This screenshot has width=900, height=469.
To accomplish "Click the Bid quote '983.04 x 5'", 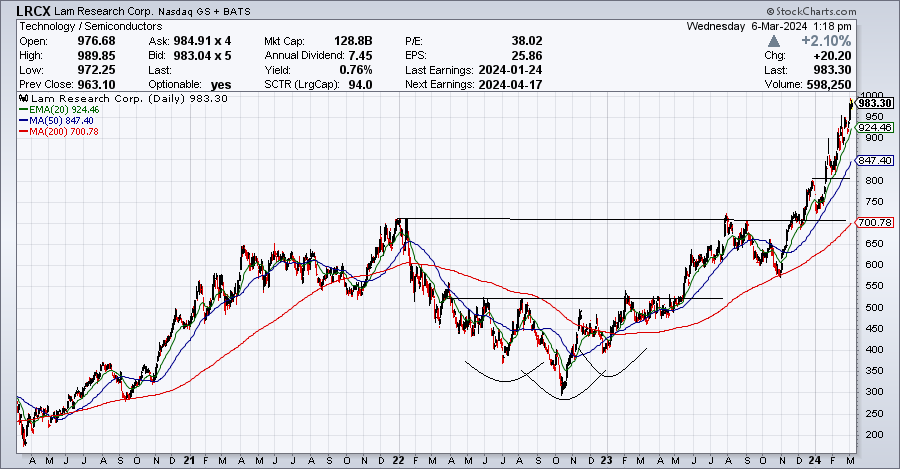I will tap(201, 56).
